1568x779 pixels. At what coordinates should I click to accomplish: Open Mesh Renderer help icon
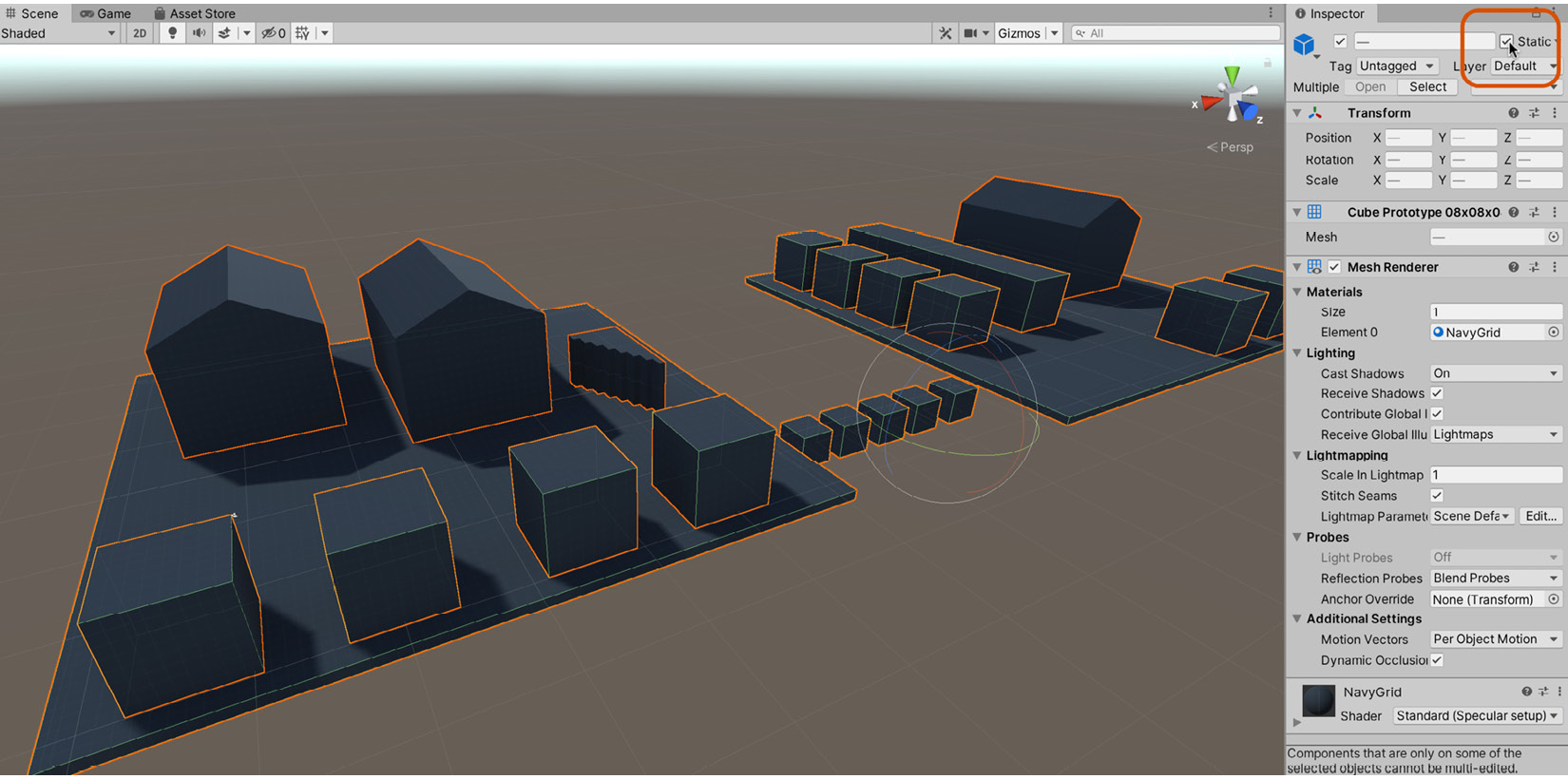tap(1513, 268)
